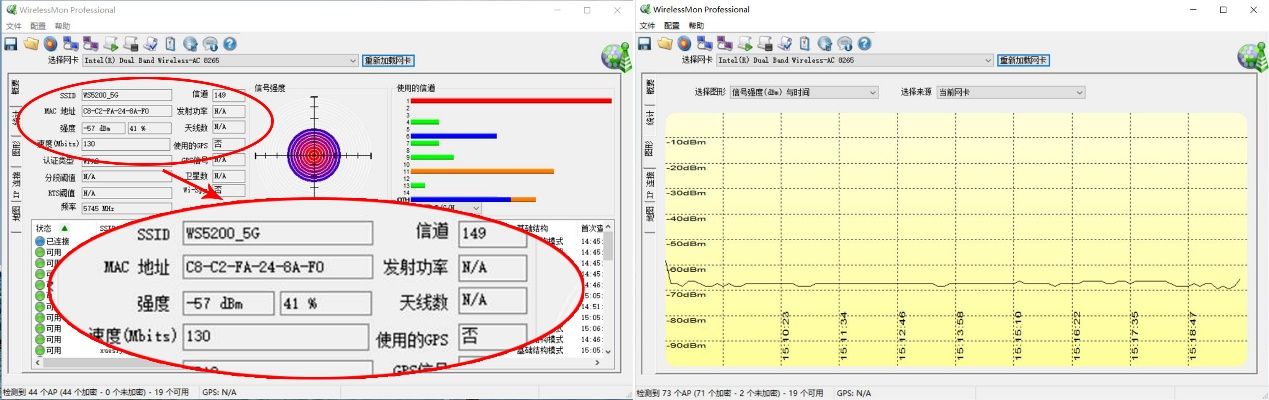Select the 已连接 connected network row
This screenshot has width=1269, height=400.
[x=48, y=241]
